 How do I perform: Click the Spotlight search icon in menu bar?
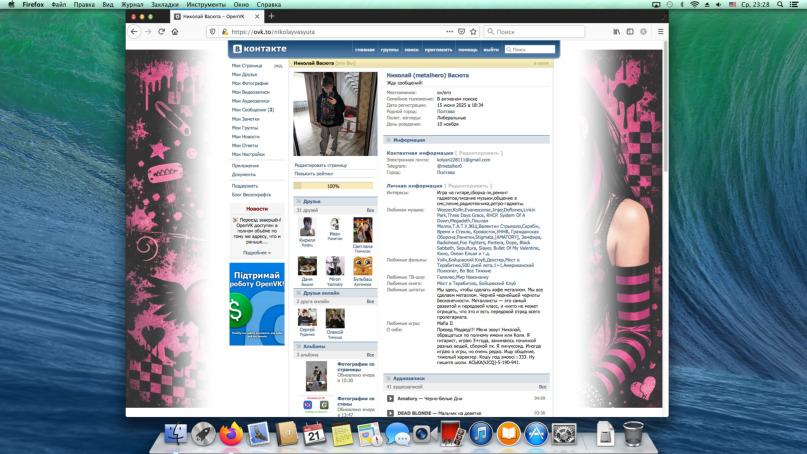780,4
